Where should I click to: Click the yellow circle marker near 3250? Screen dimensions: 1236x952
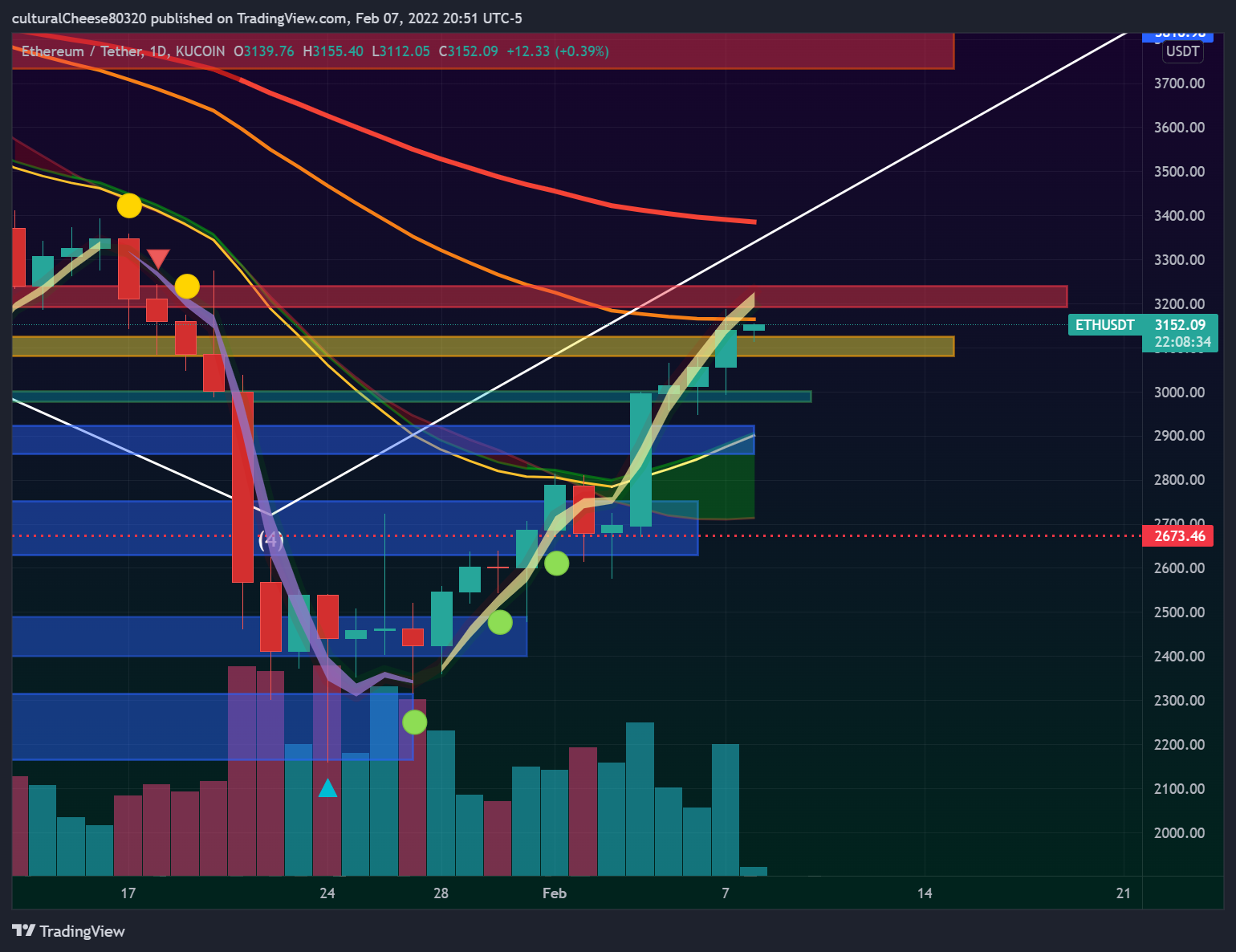click(187, 286)
